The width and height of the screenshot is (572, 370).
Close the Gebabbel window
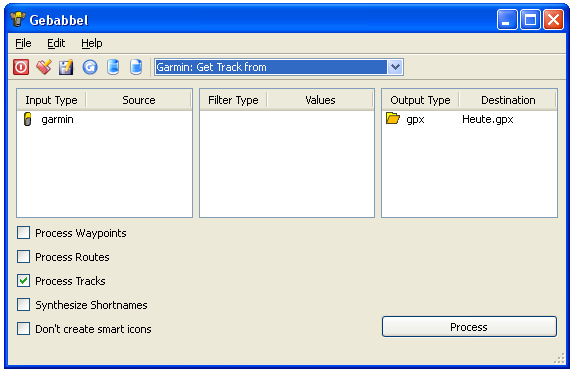tap(553, 19)
